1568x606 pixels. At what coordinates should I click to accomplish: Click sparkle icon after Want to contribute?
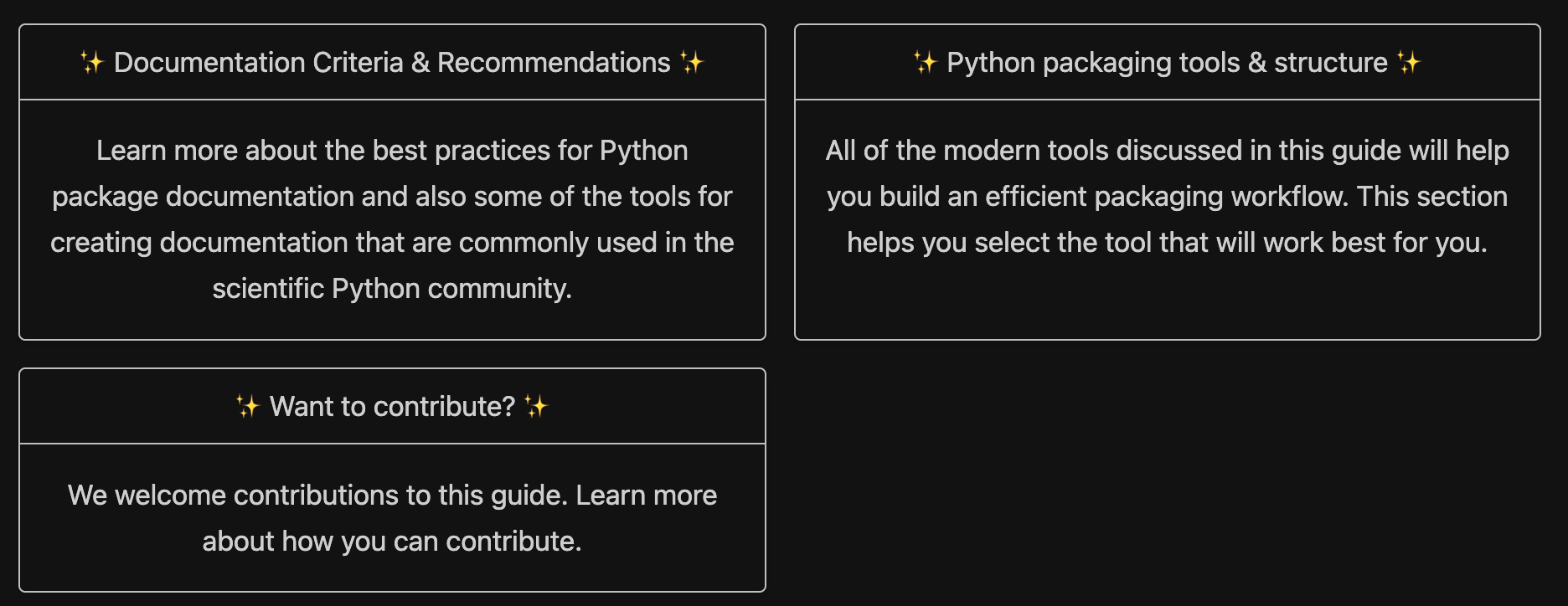536,406
